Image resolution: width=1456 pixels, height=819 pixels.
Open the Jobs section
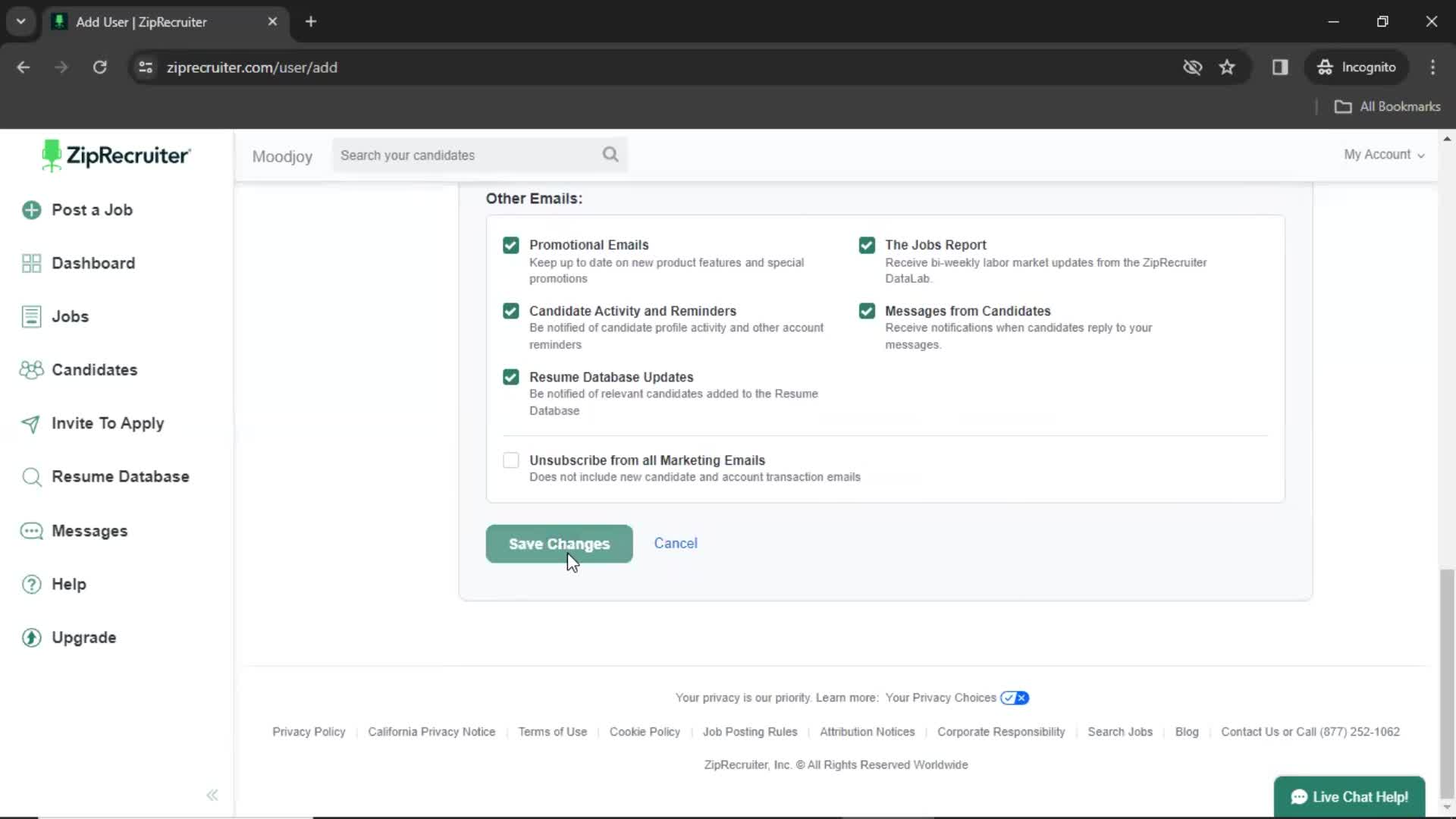pyautogui.click(x=70, y=317)
